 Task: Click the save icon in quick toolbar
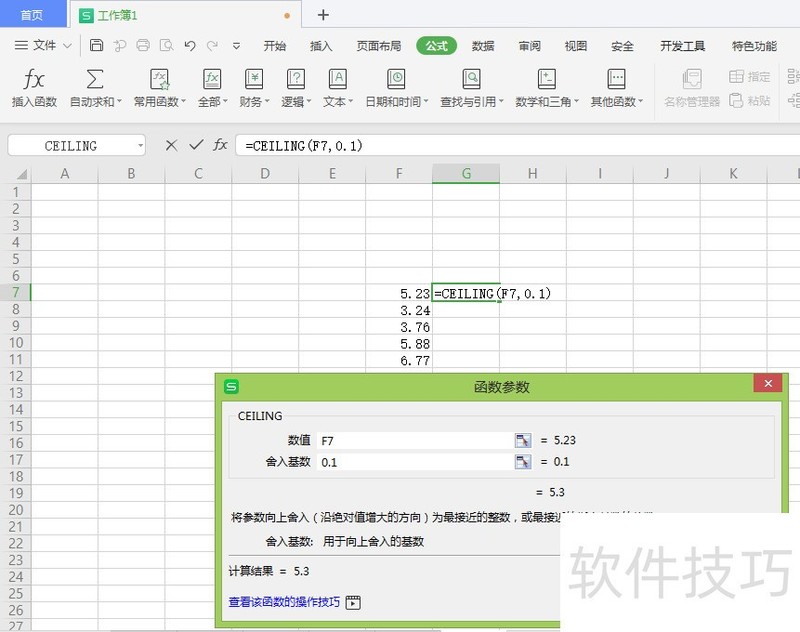point(96,45)
